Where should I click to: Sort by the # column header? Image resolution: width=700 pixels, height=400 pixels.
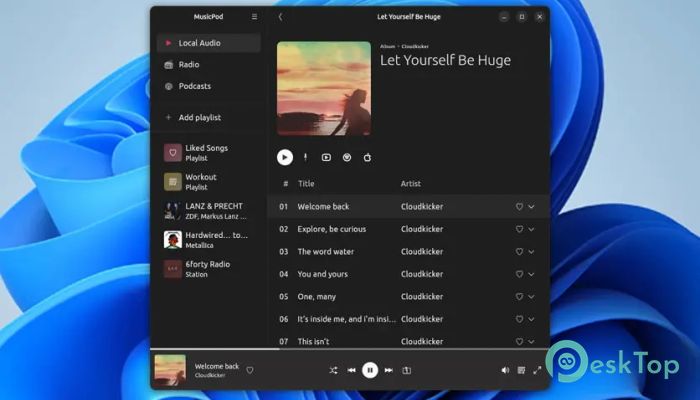285,183
